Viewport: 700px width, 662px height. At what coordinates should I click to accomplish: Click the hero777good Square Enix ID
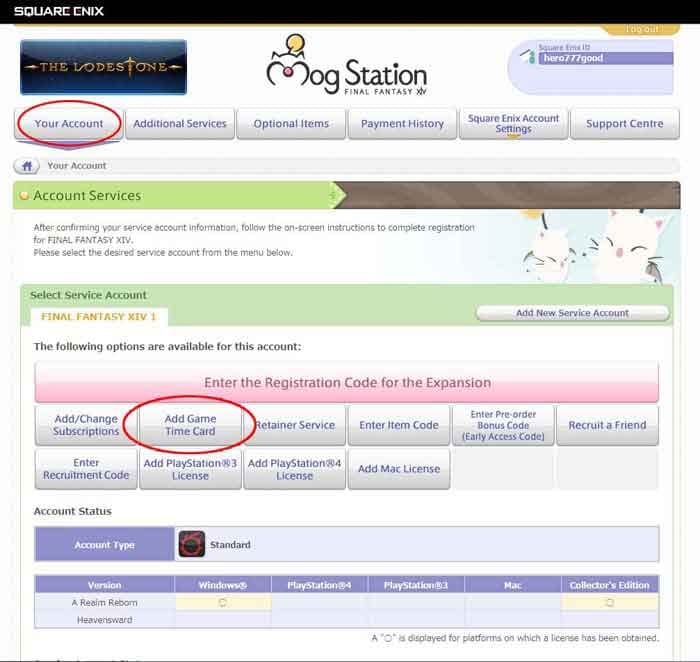coord(606,58)
